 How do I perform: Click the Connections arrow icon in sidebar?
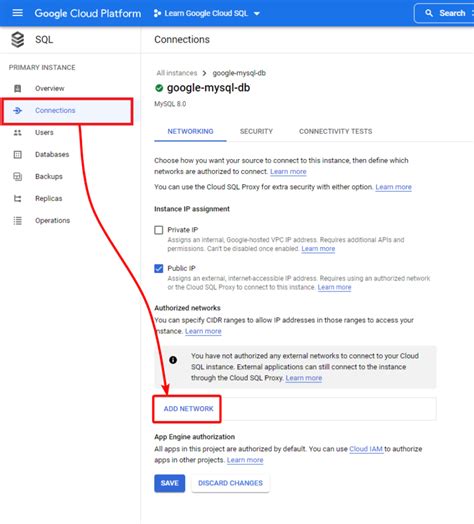point(18,110)
